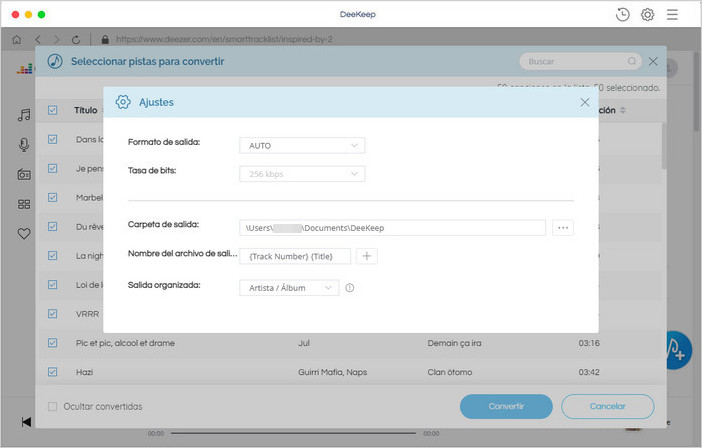
Task: Browse output folder with three-dots button
Action: pyautogui.click(x=563, y=227)
